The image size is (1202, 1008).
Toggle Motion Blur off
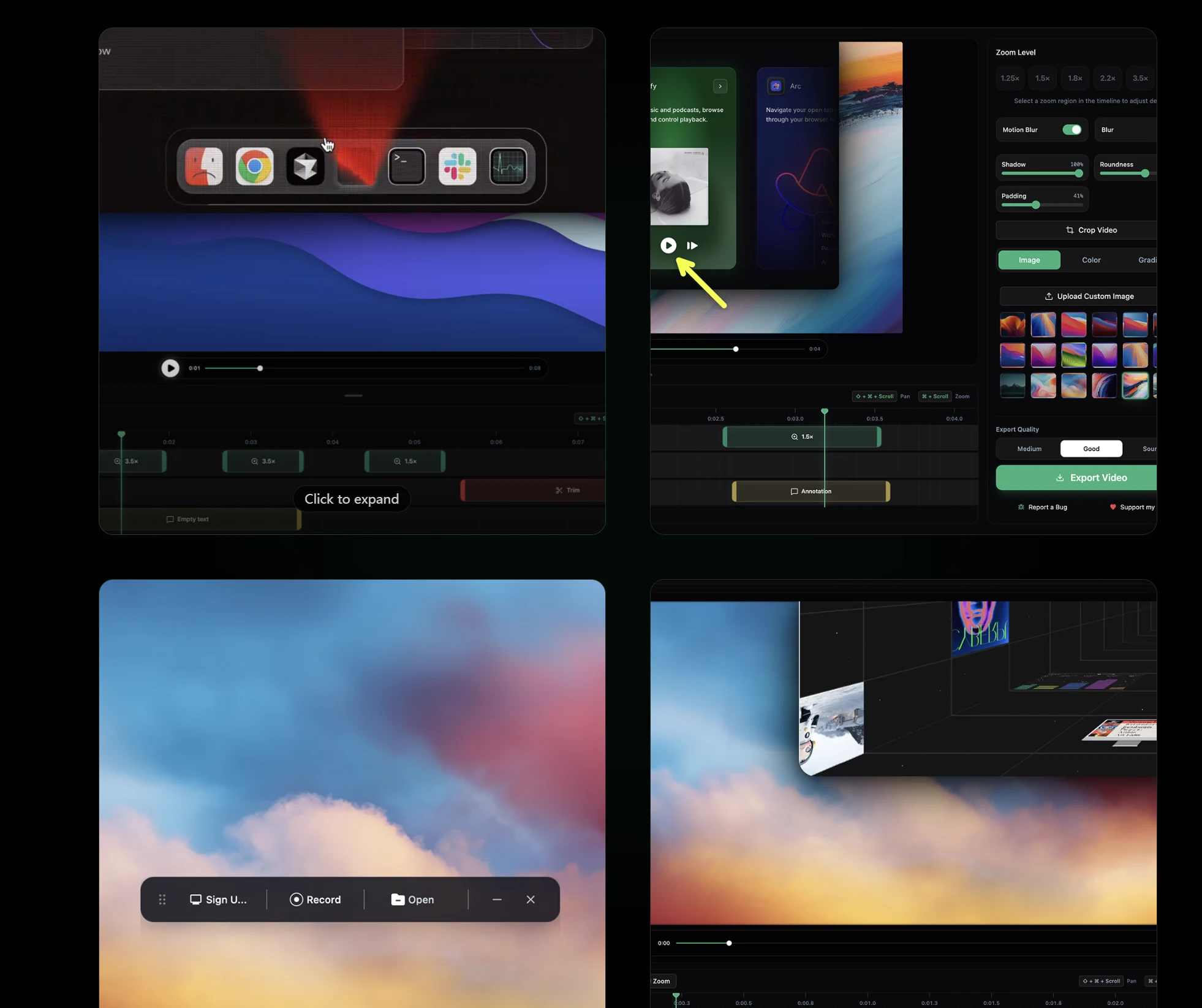tap(1071, 129)
